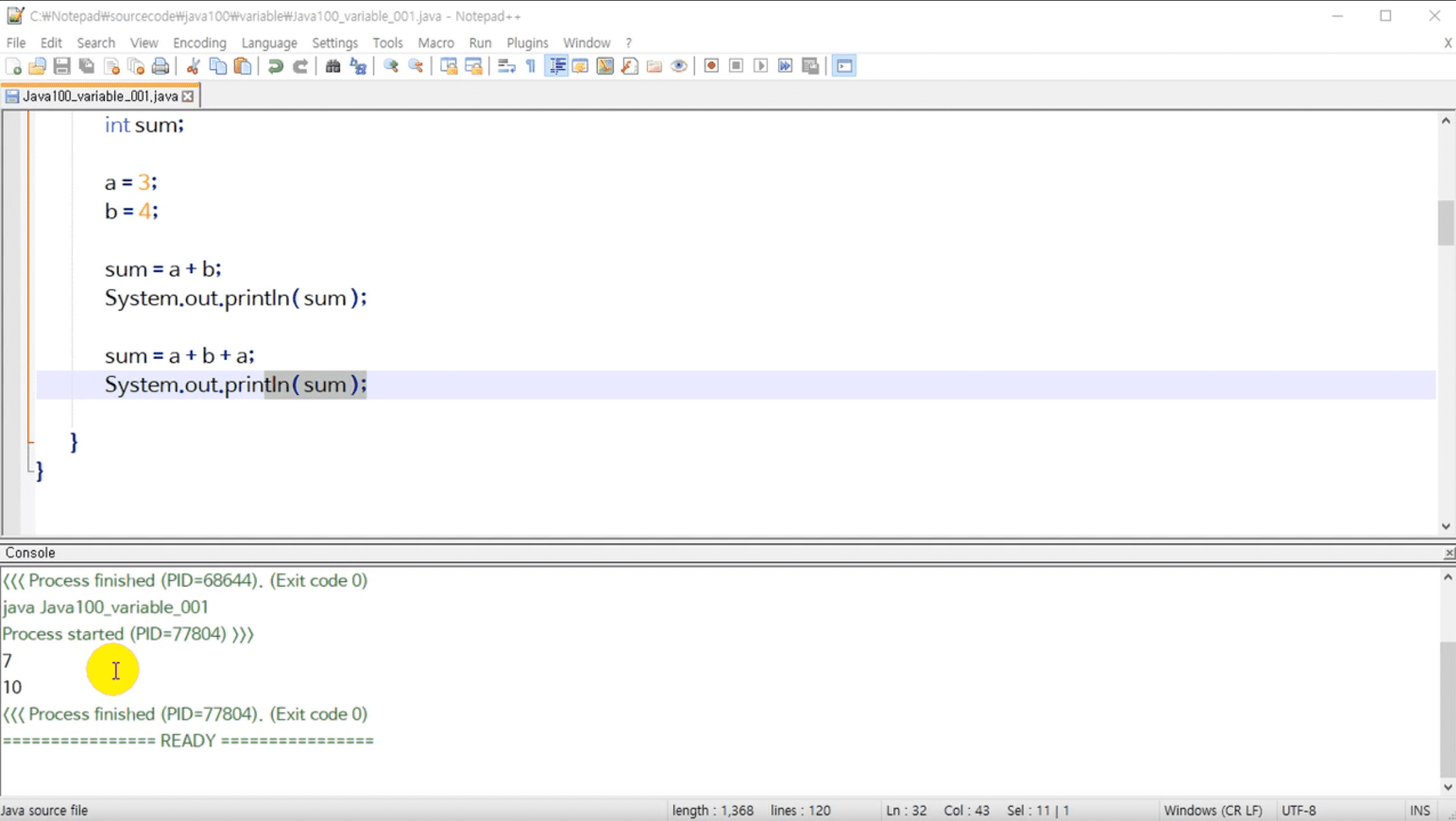1456x821 pixels.
Task: Toggle synchronized vertical scrolling
Action: tap(448, 66)
